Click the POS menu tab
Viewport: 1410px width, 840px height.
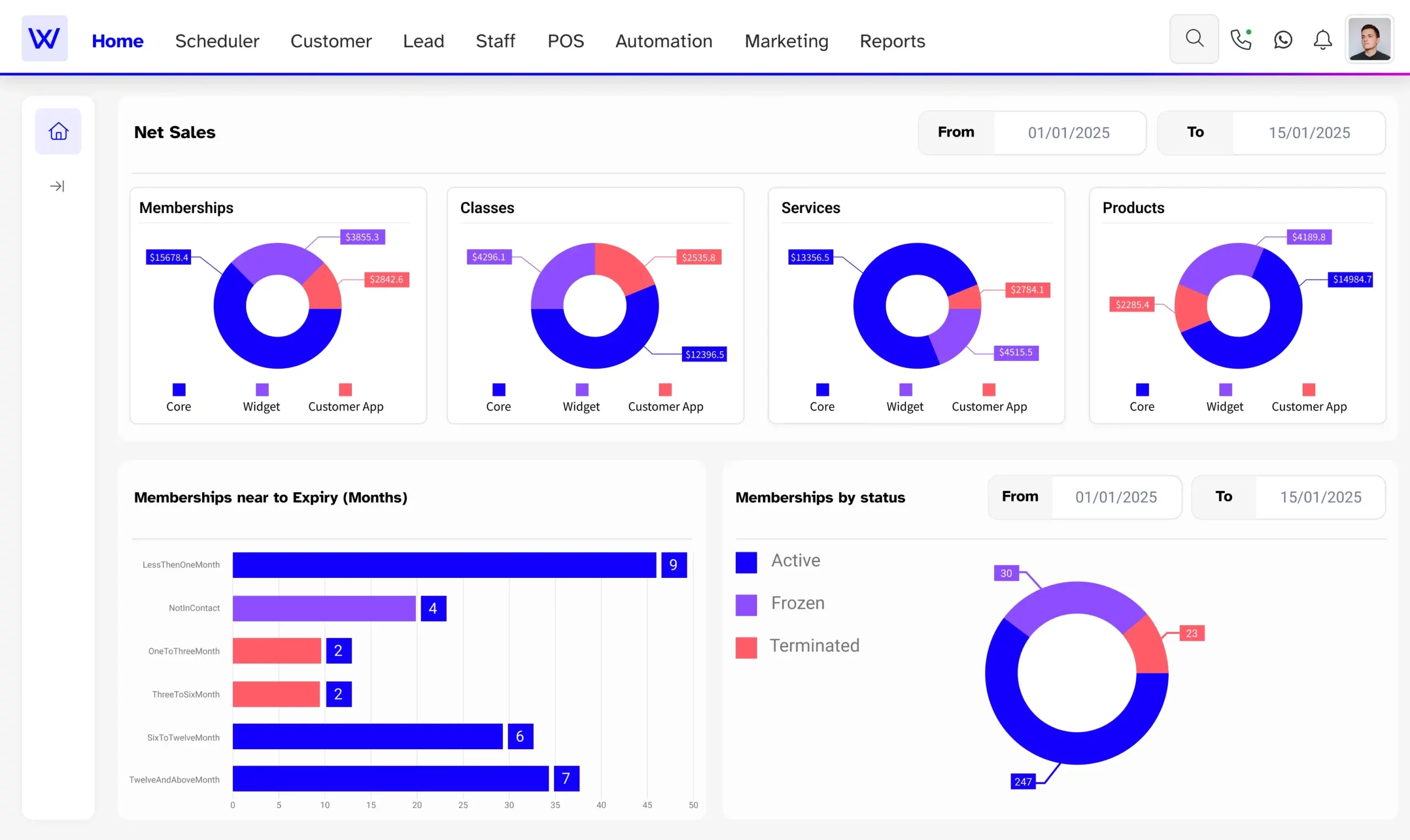point(566,40)
